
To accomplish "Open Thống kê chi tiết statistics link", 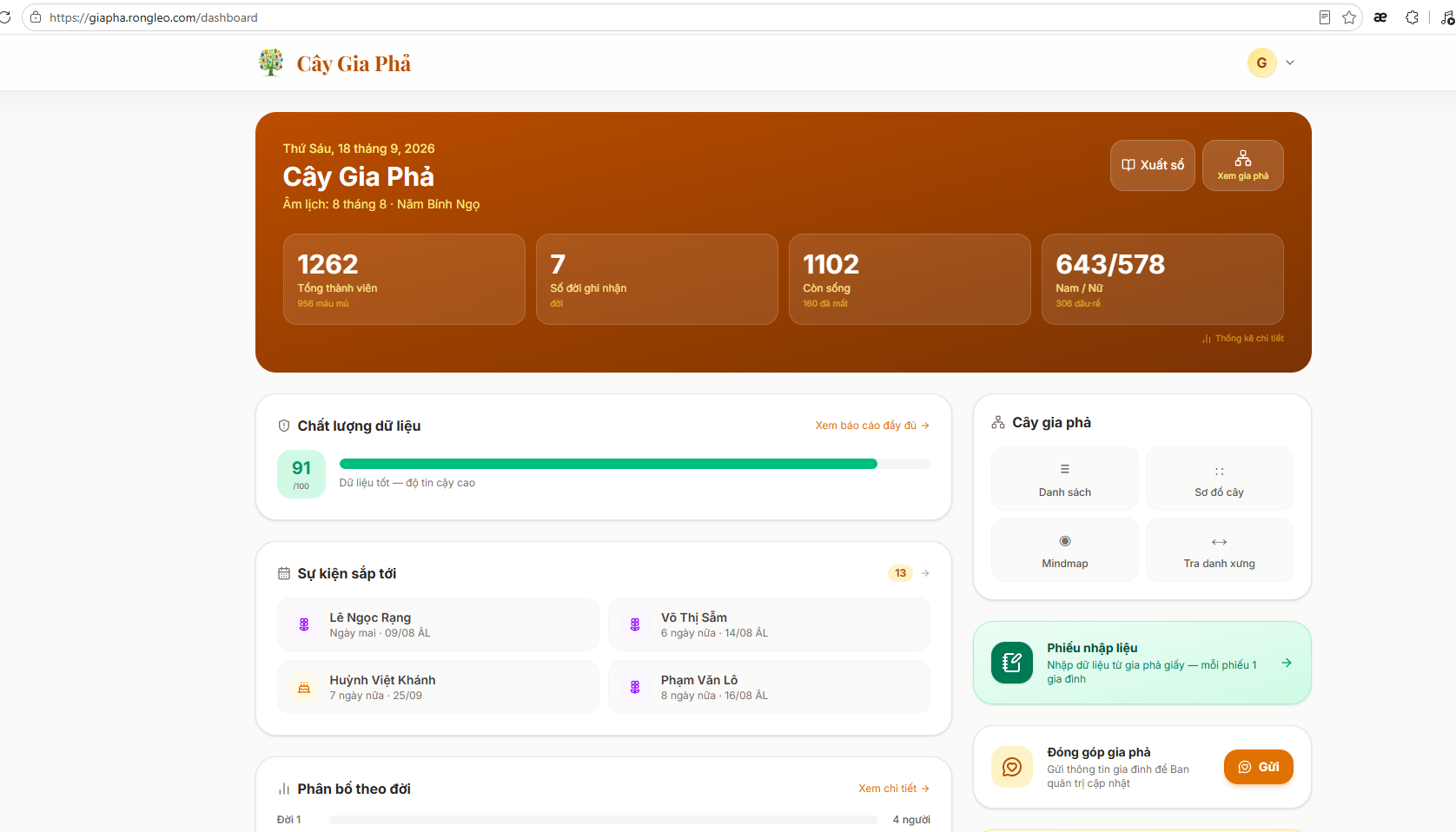I will coord(1243,339).
